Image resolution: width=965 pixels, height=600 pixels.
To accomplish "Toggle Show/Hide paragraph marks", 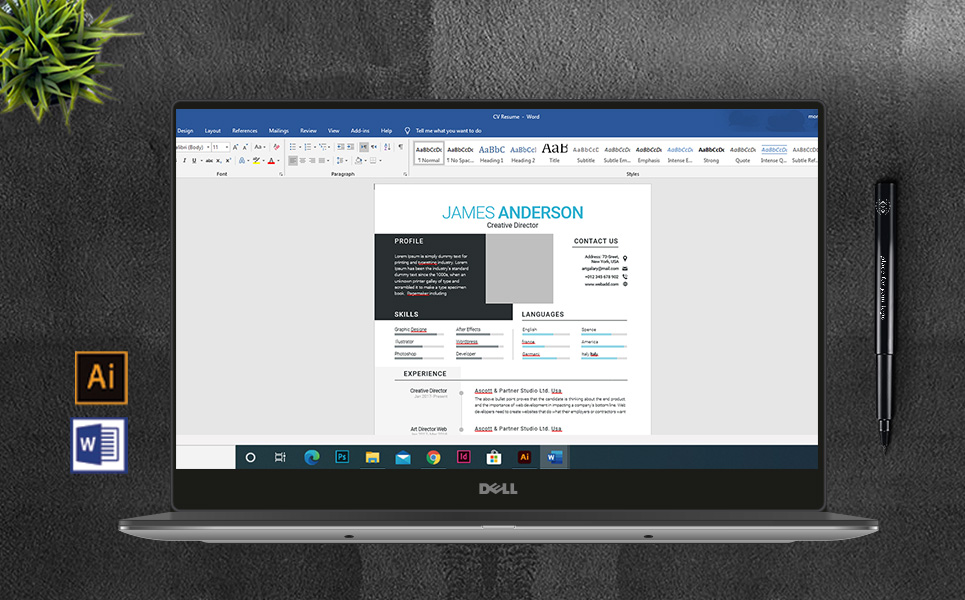I will pos(401,147).
